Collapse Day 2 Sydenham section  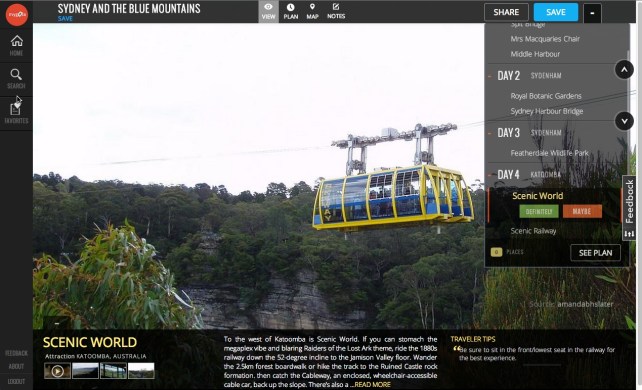tap(490, 76)
